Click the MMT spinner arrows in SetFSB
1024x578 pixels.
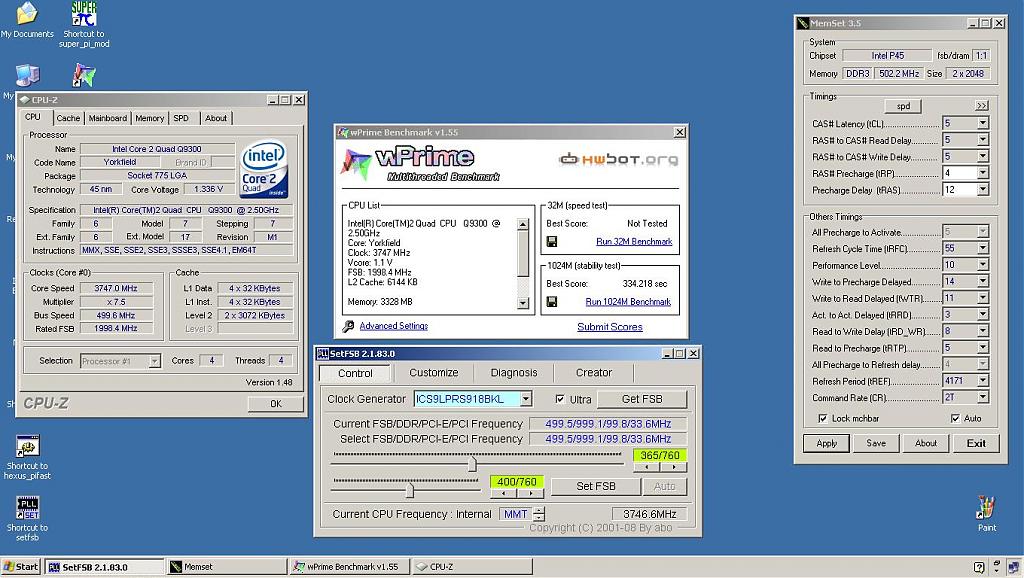pyautogui.click(x=539, y=514)
